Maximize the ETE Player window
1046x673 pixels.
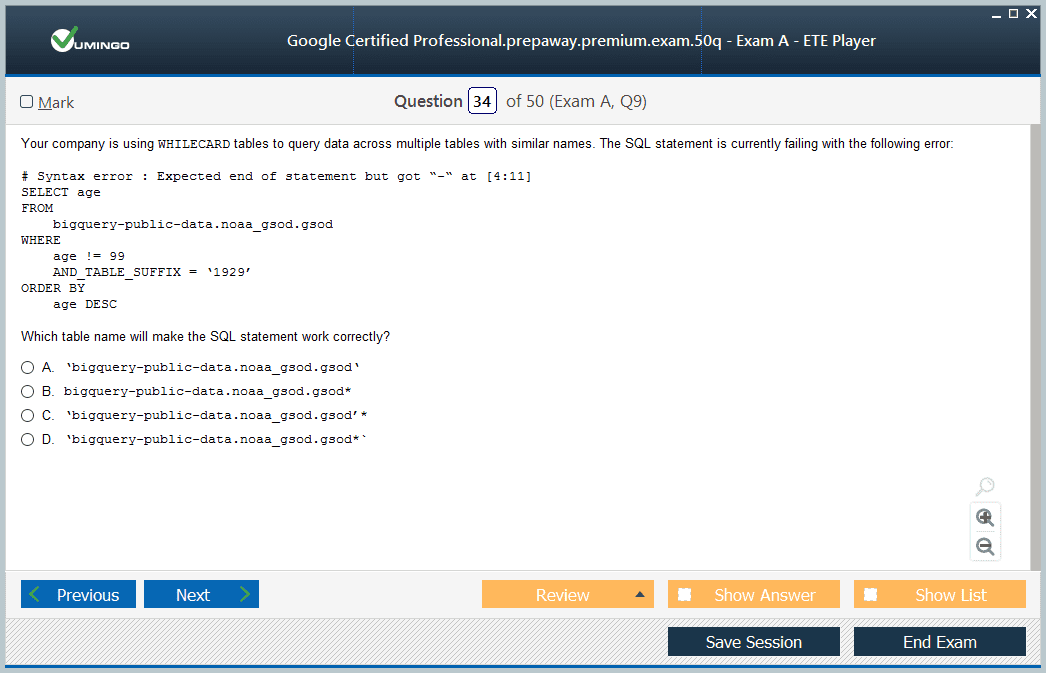(x=1013, y=13)
